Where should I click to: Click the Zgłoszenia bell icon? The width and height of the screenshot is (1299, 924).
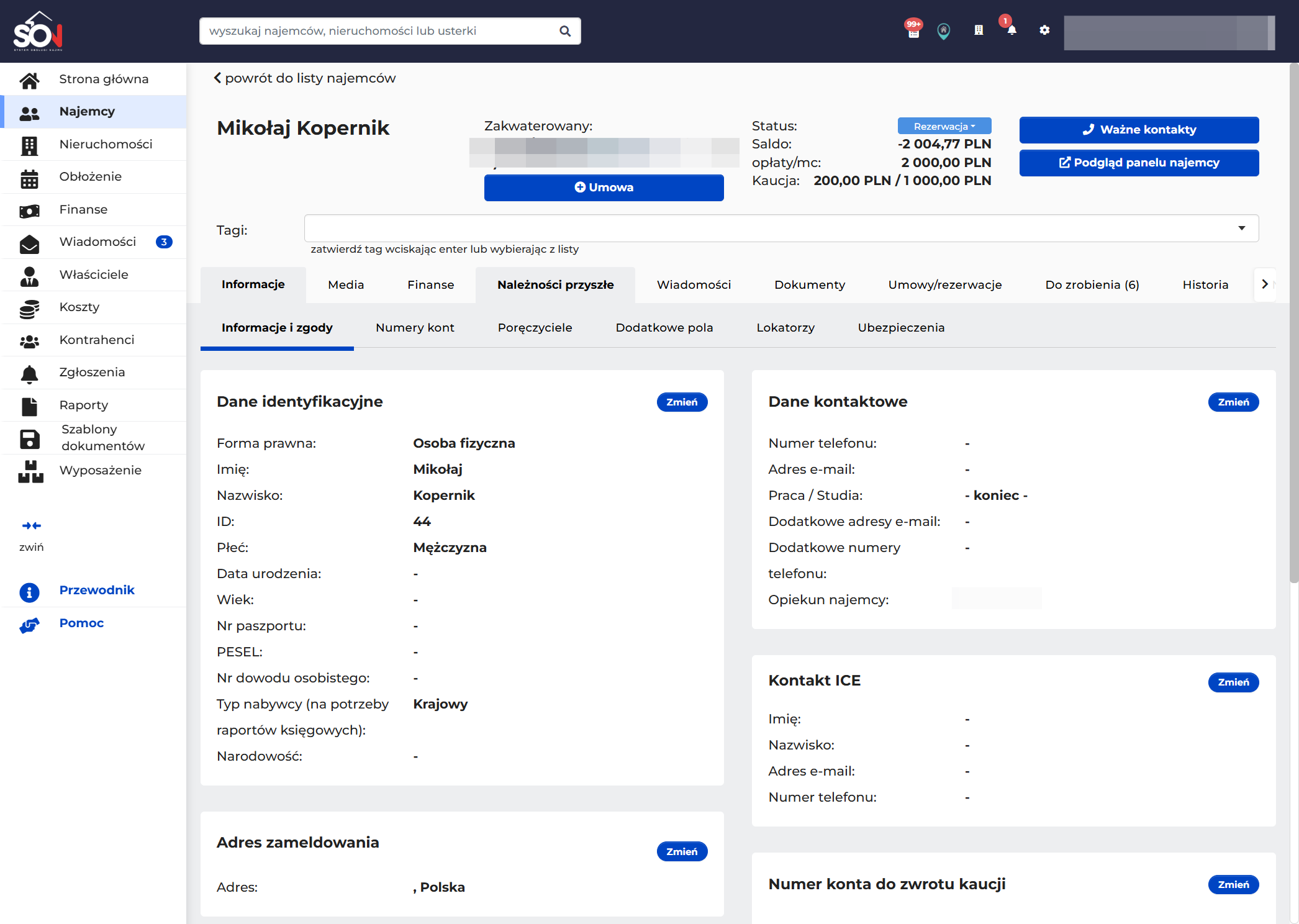click(29, 373)
